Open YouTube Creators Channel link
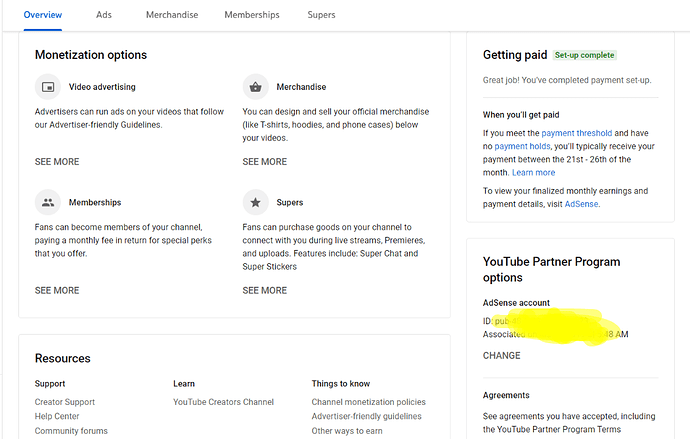 coord(223,402)
